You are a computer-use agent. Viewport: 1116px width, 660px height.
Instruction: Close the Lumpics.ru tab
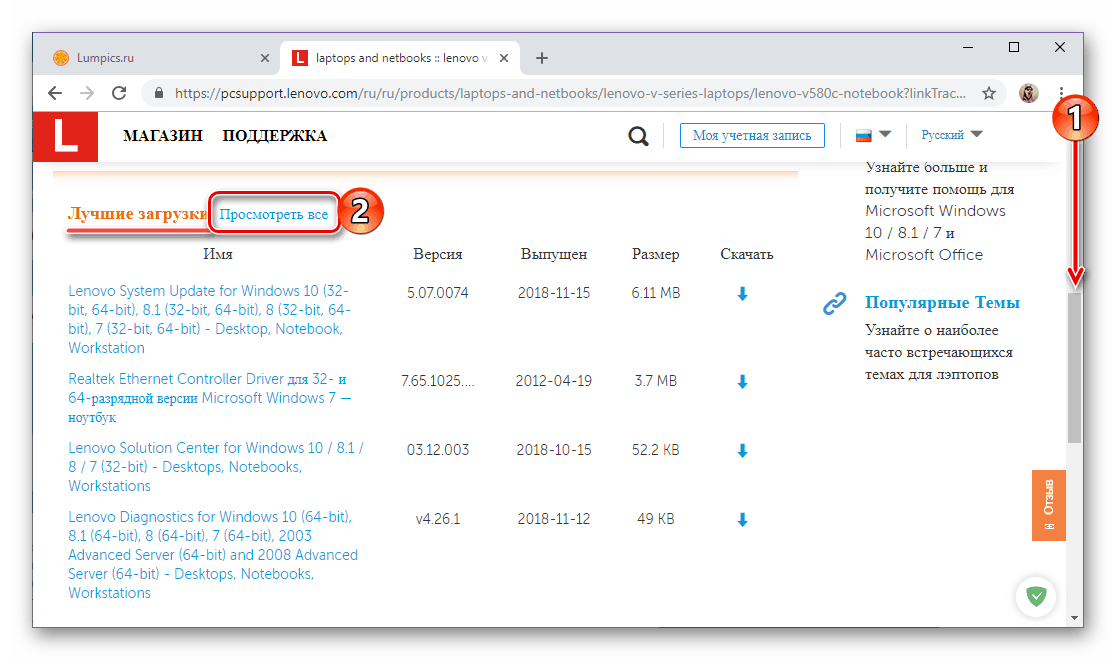tap(265, 58)
